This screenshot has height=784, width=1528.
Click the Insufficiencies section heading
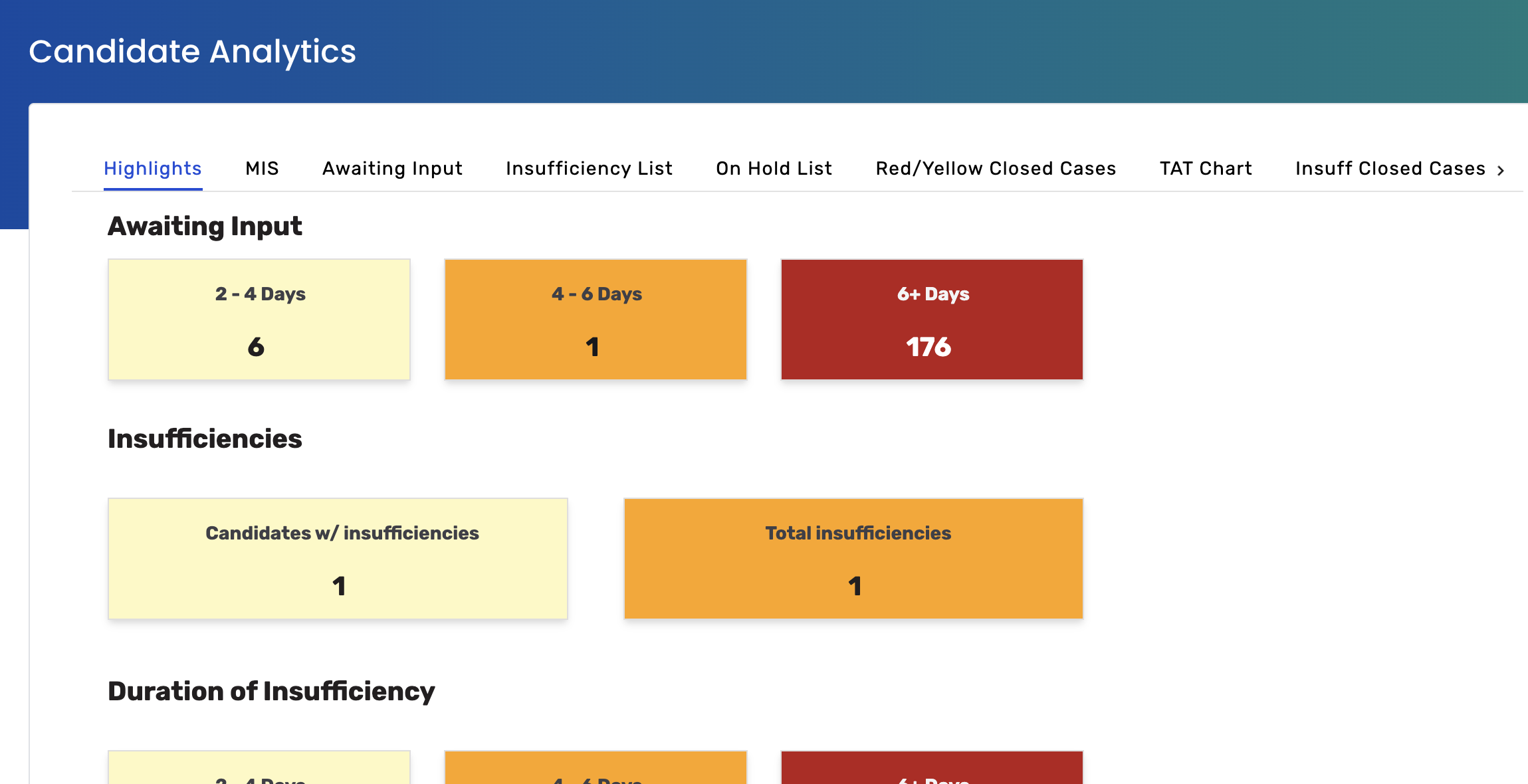pos(205,439)
